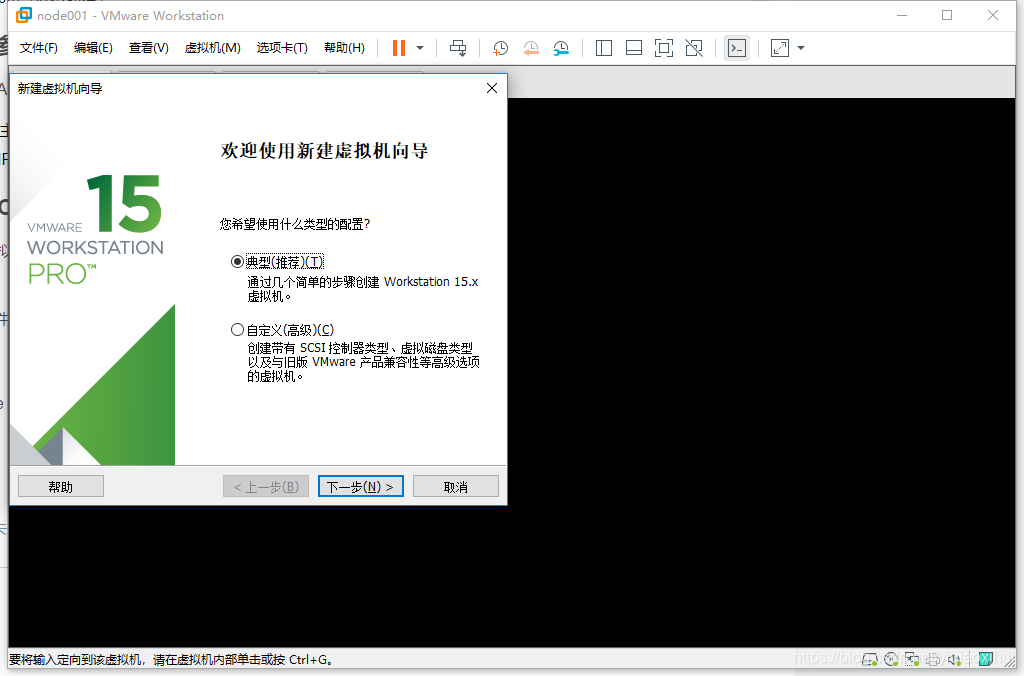Image resolution: width=1024 pixels, height=676 pixels.
Task: Open the 编辑(E) menu
Action: click(x=93, y=48)
